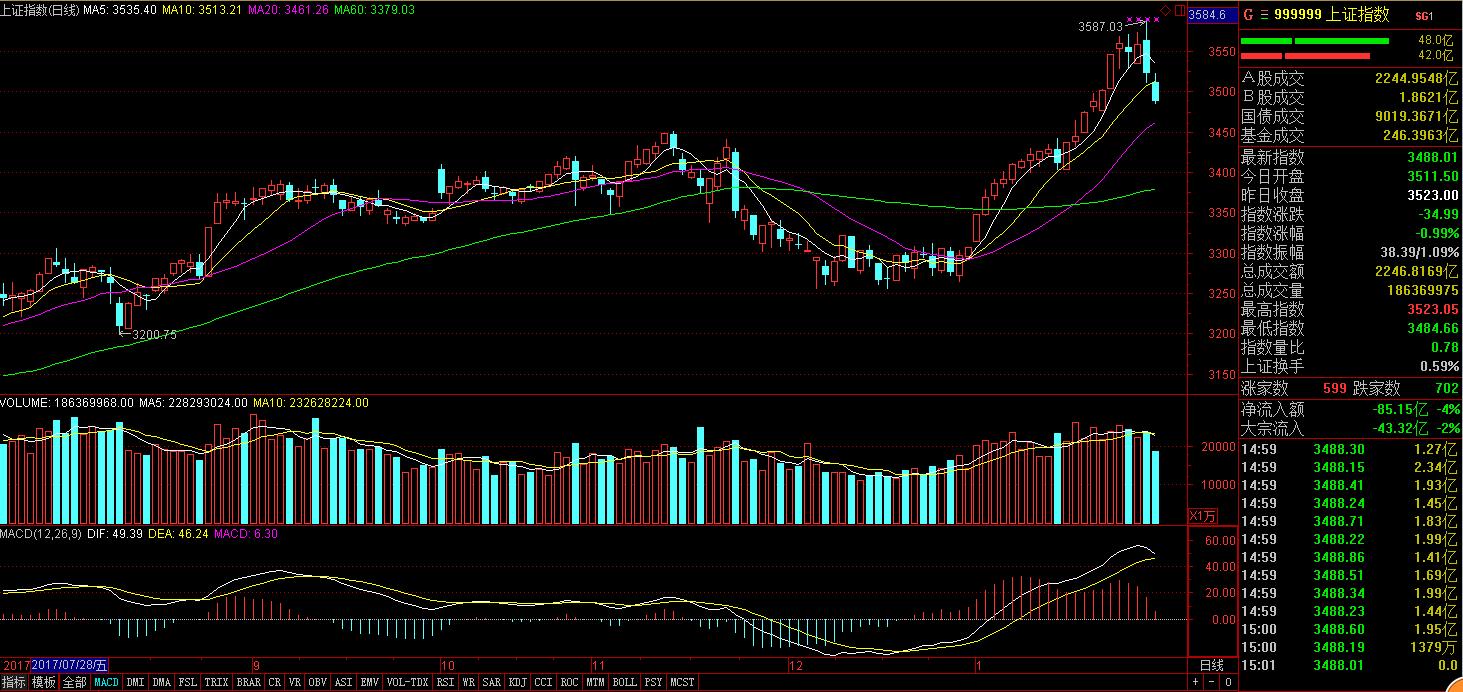
Task: Click the 上证指数(日线) chart title
Action: pyautogui.click(x=41, y=9)
